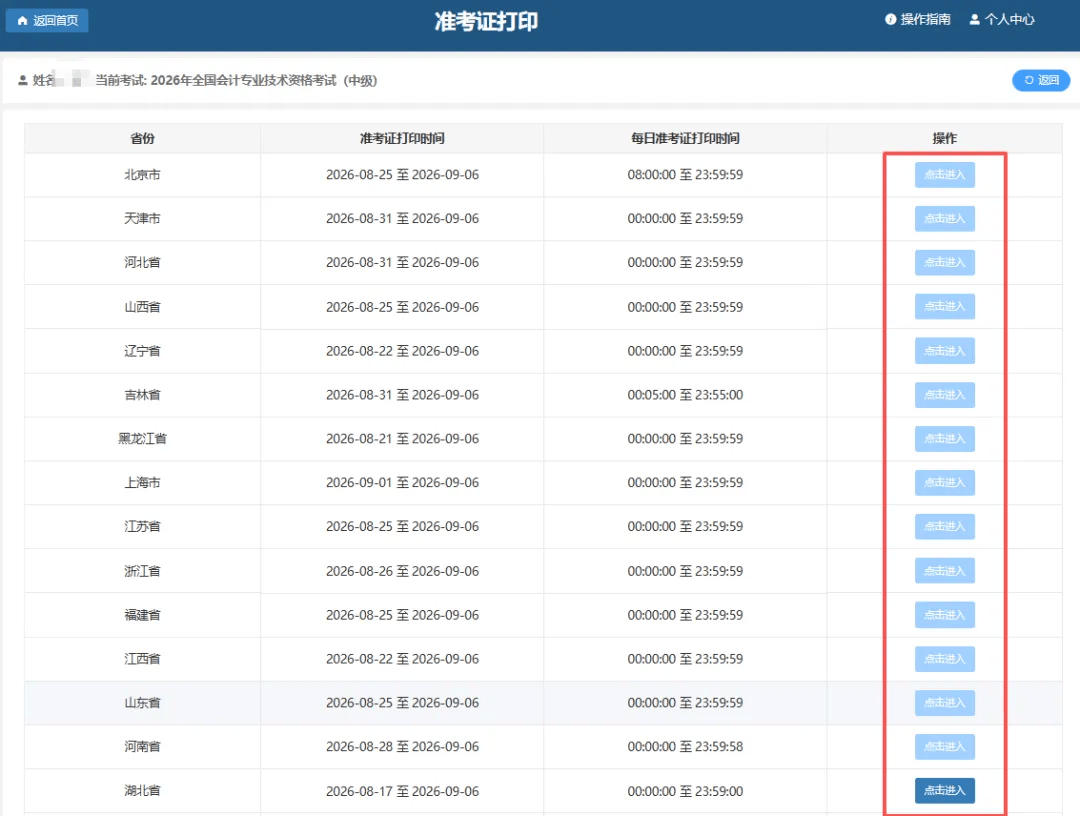Click 点击进入 for 山东省
This screenshot has width=1080, height=816.
(x=944, y=703)
